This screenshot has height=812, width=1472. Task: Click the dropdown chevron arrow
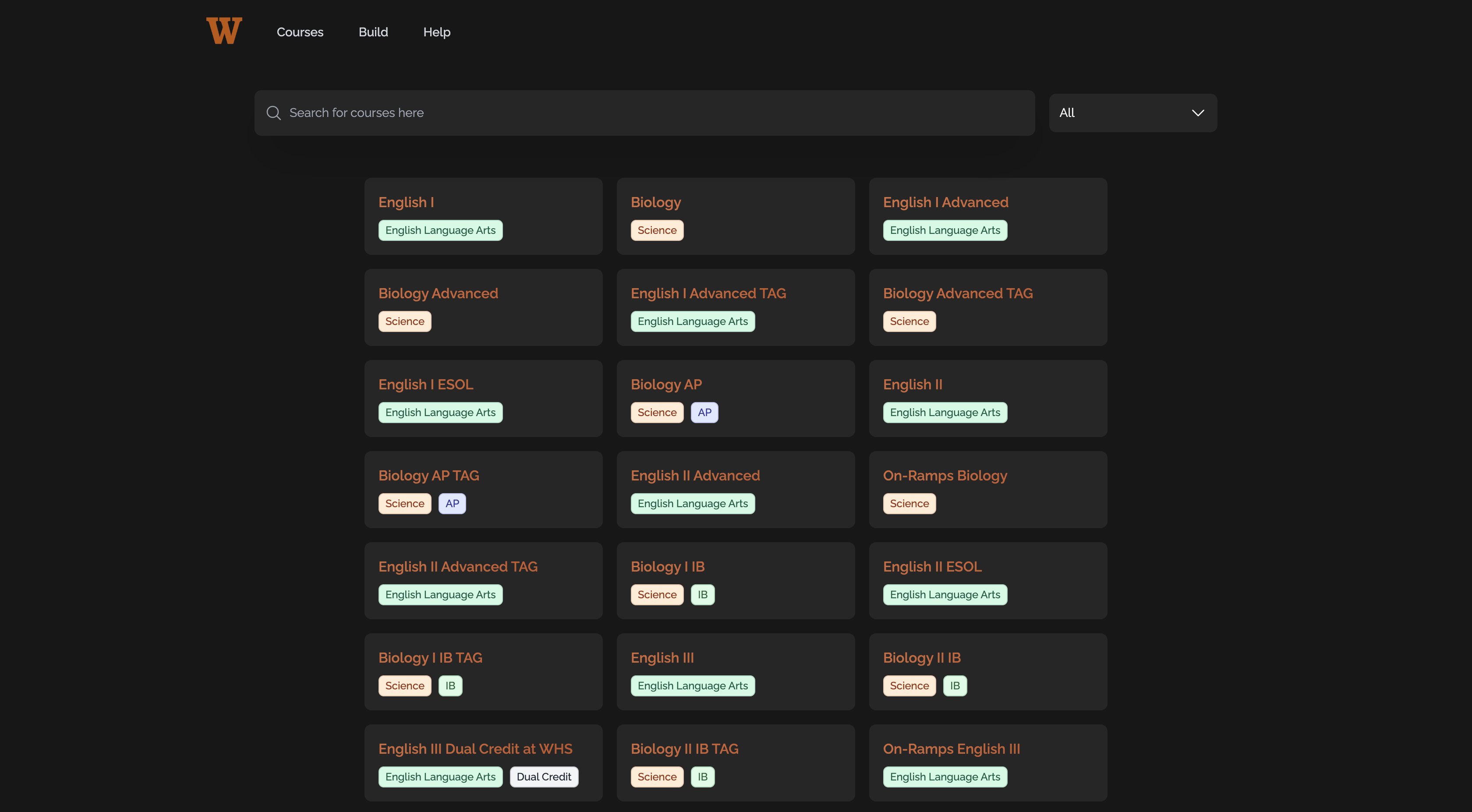(x=1198, y=113)
